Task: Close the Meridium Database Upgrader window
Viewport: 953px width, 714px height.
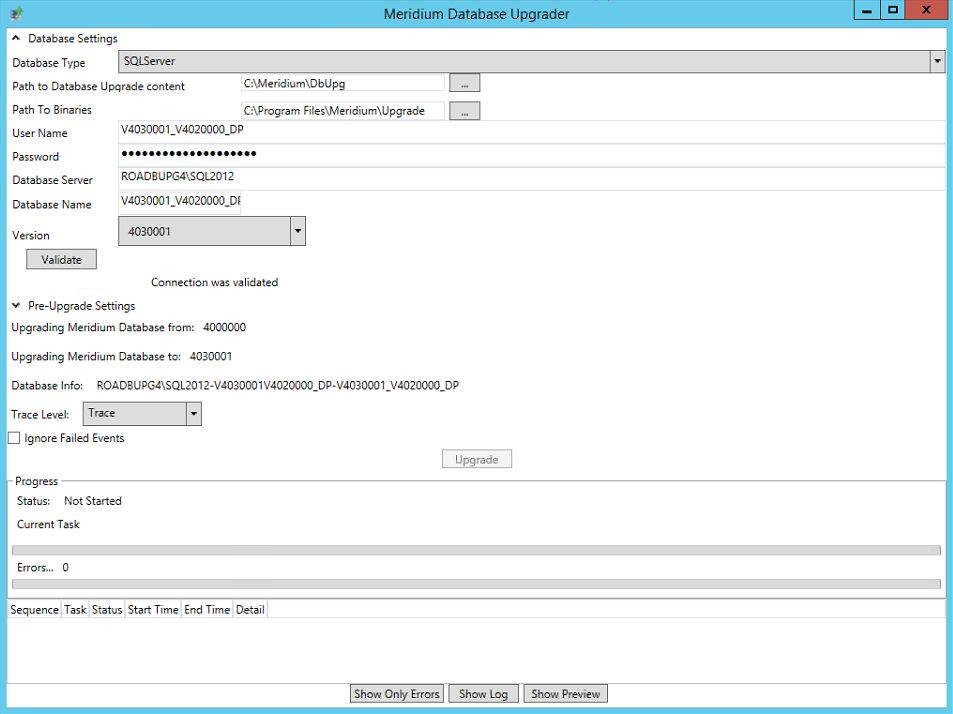Action: (926, 10)
